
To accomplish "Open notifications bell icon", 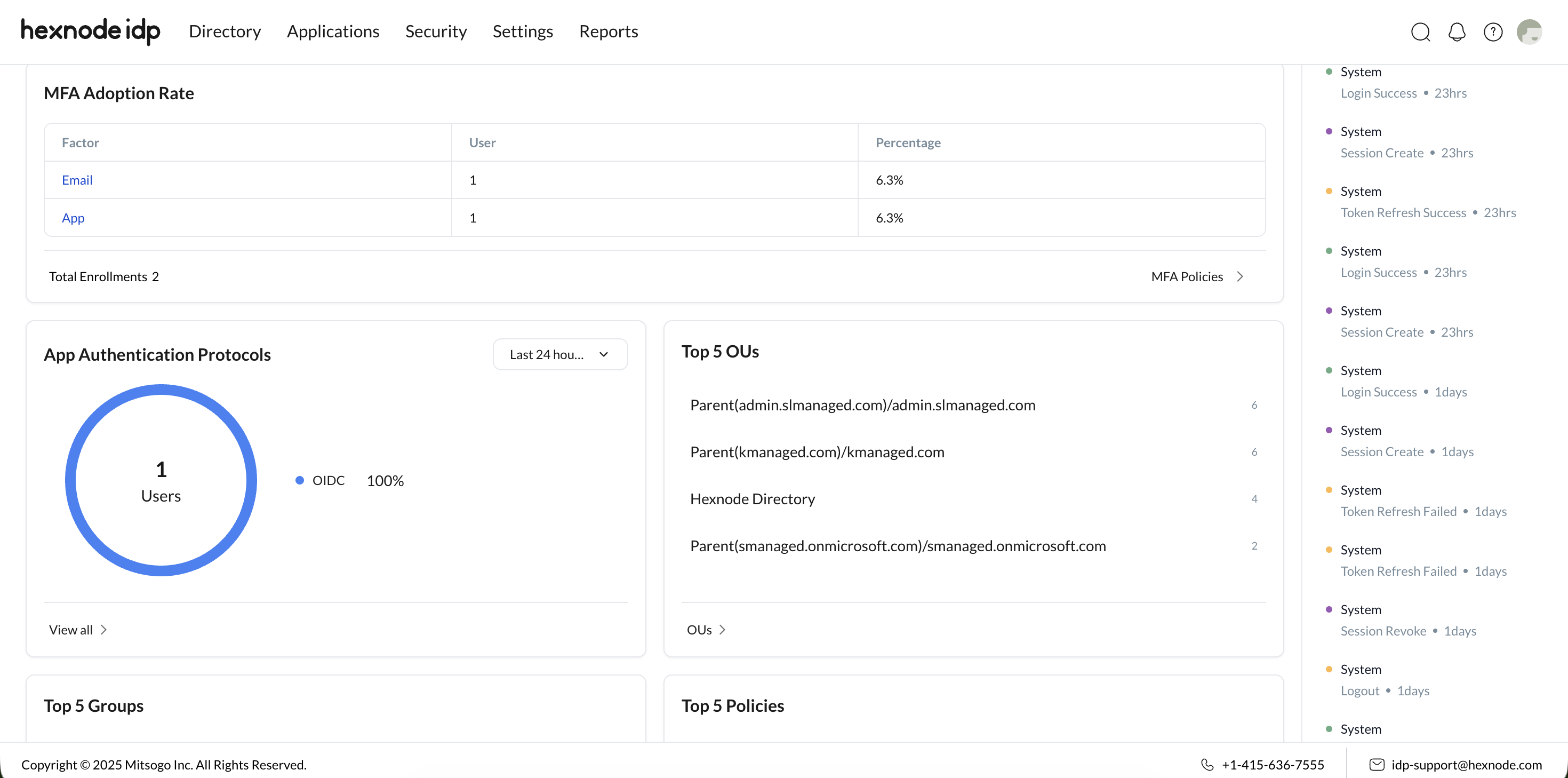I will (1457, 31).
